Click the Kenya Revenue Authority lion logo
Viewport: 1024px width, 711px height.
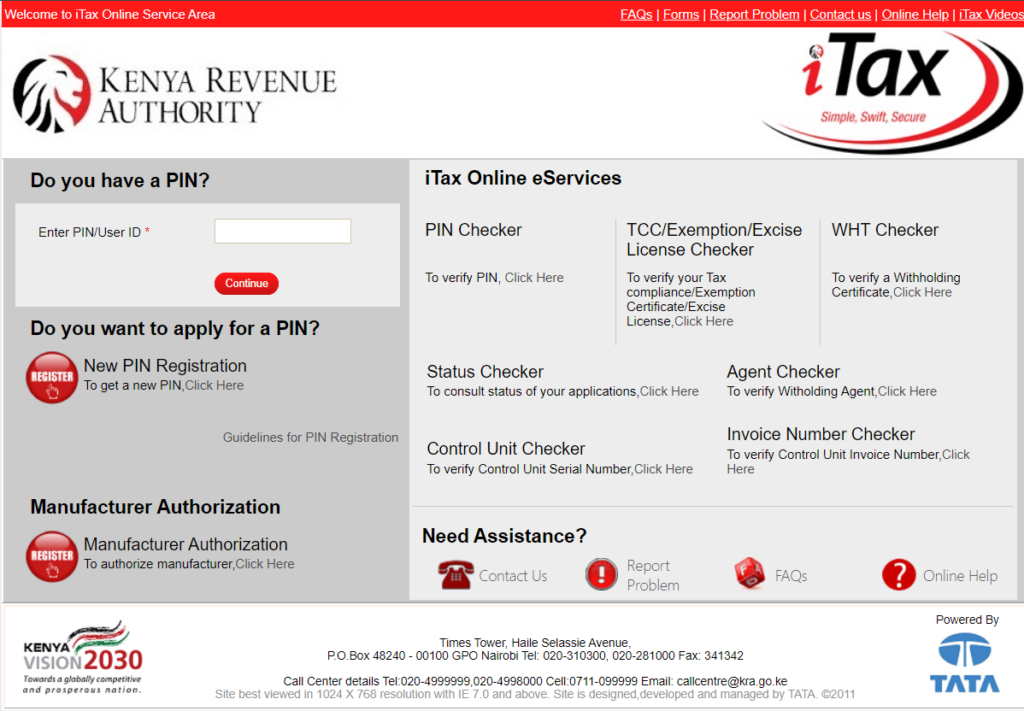pyautogui.click(x=51, y=94)
